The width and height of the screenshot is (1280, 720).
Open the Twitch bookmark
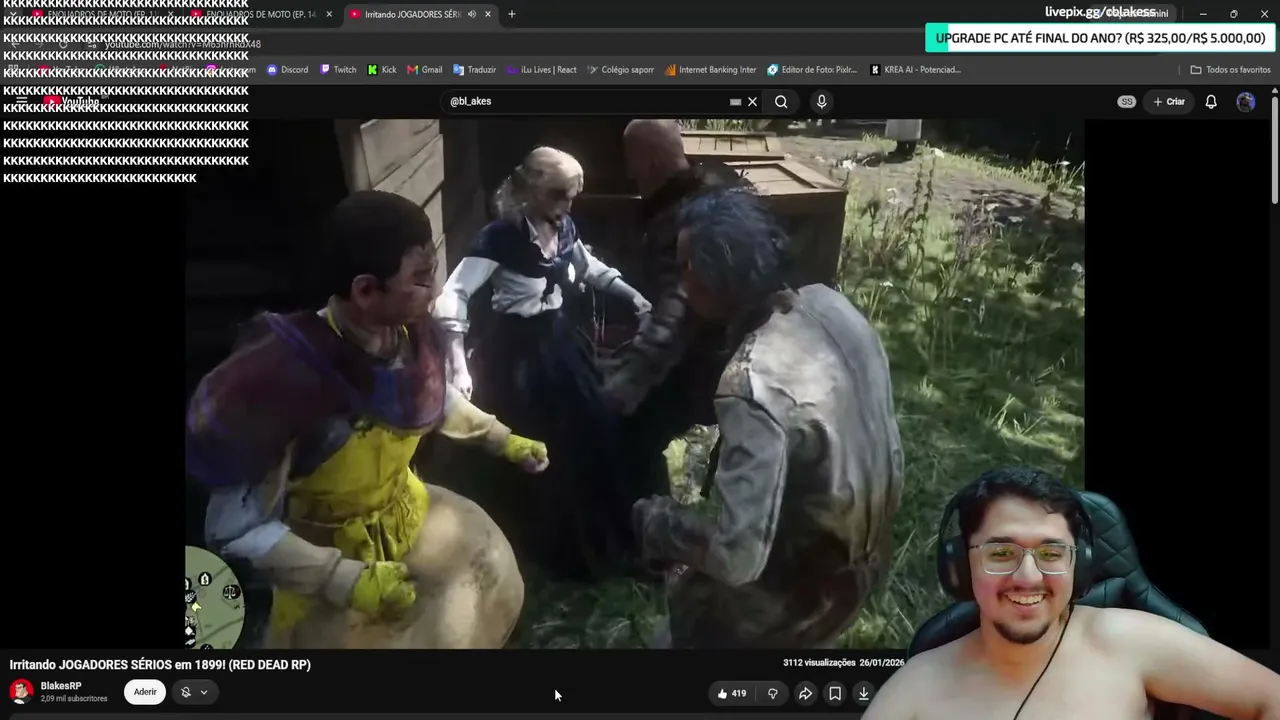[338, 70]
